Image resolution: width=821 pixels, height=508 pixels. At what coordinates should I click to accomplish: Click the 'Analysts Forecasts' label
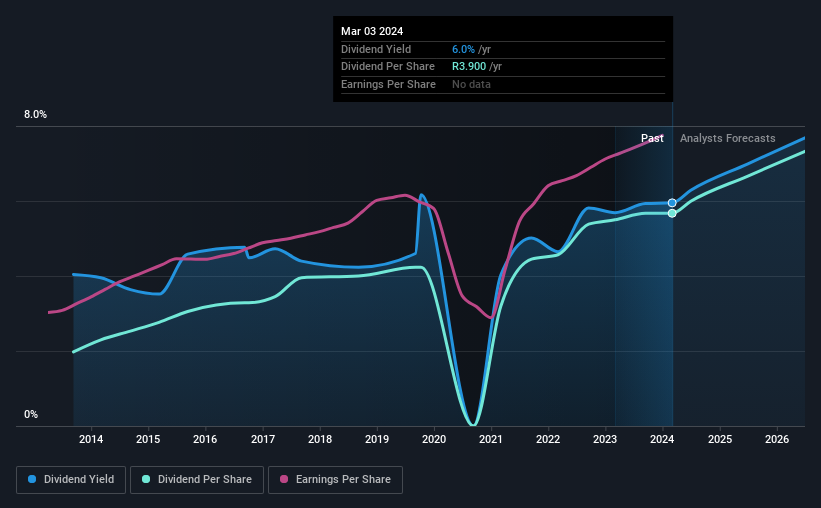point(727,138)
